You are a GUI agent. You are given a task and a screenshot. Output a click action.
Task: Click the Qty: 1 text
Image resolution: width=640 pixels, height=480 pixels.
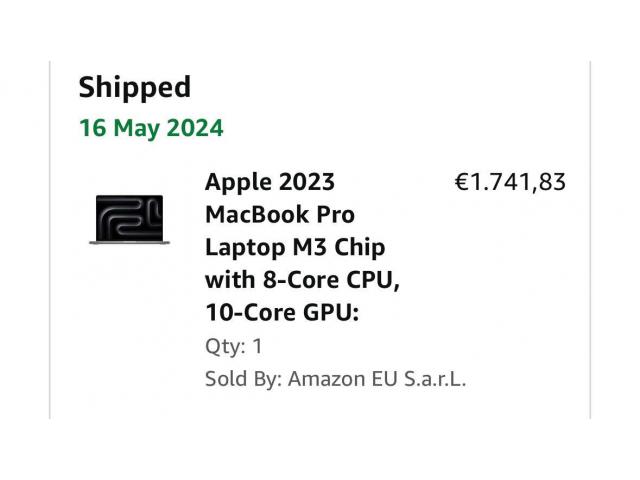234,346
